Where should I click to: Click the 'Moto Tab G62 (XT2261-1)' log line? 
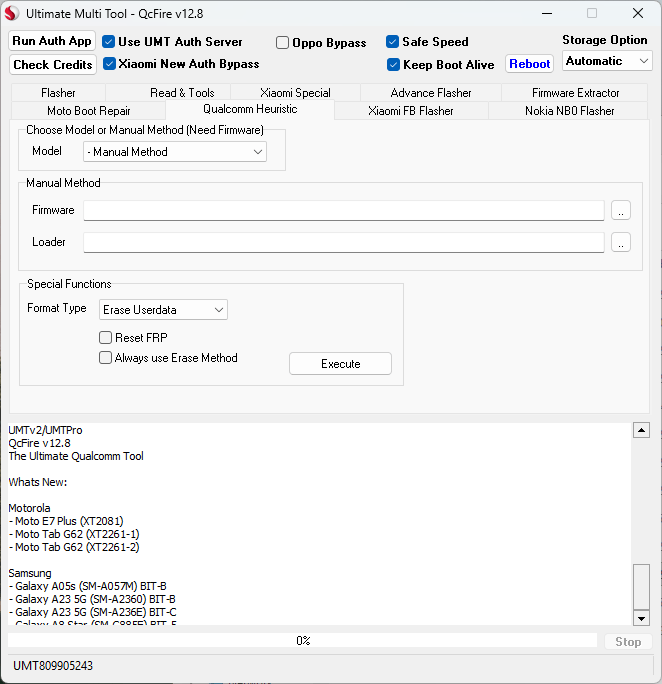click(74, 534)
